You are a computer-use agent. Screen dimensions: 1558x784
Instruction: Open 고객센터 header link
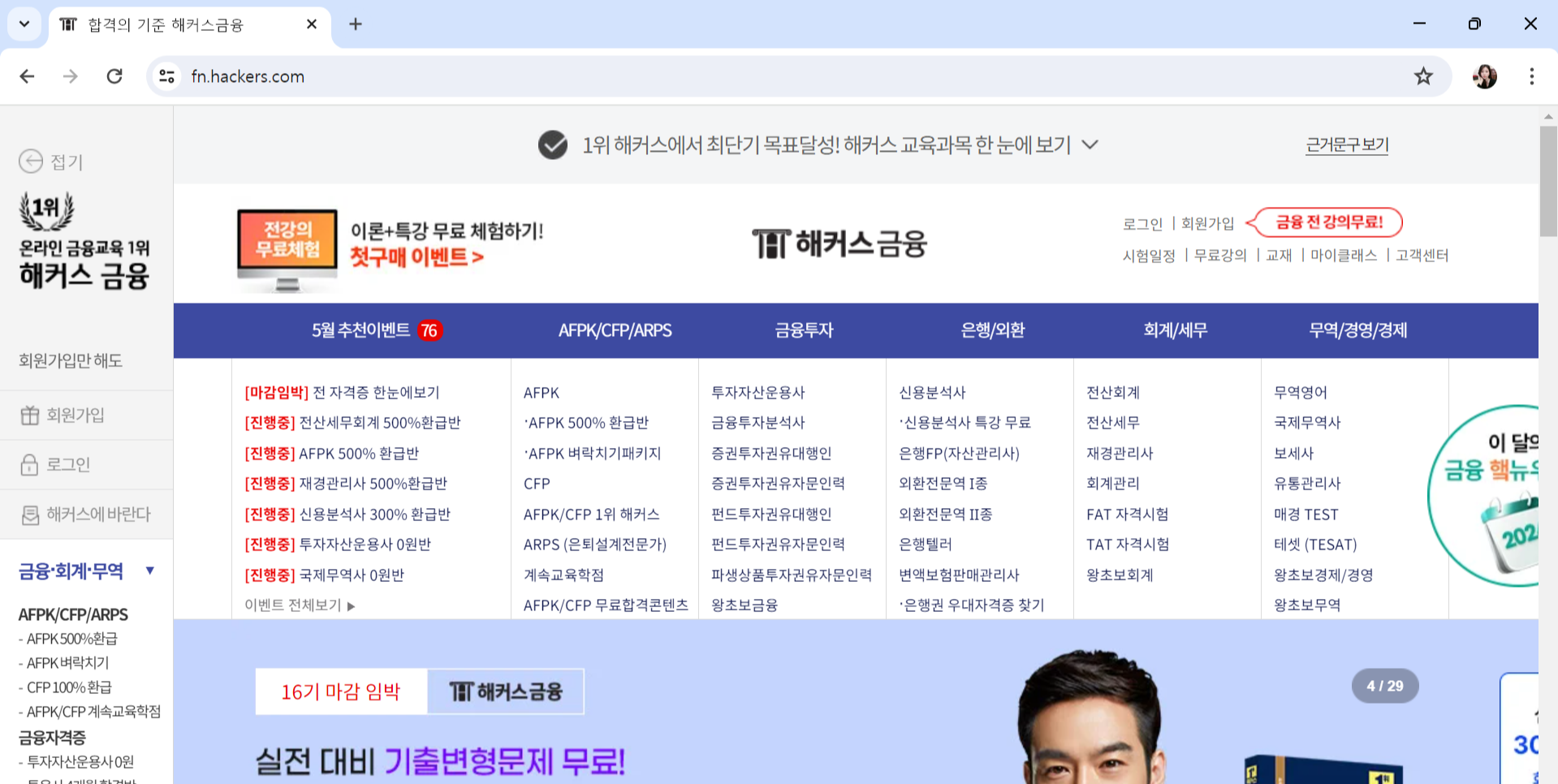1422,256
